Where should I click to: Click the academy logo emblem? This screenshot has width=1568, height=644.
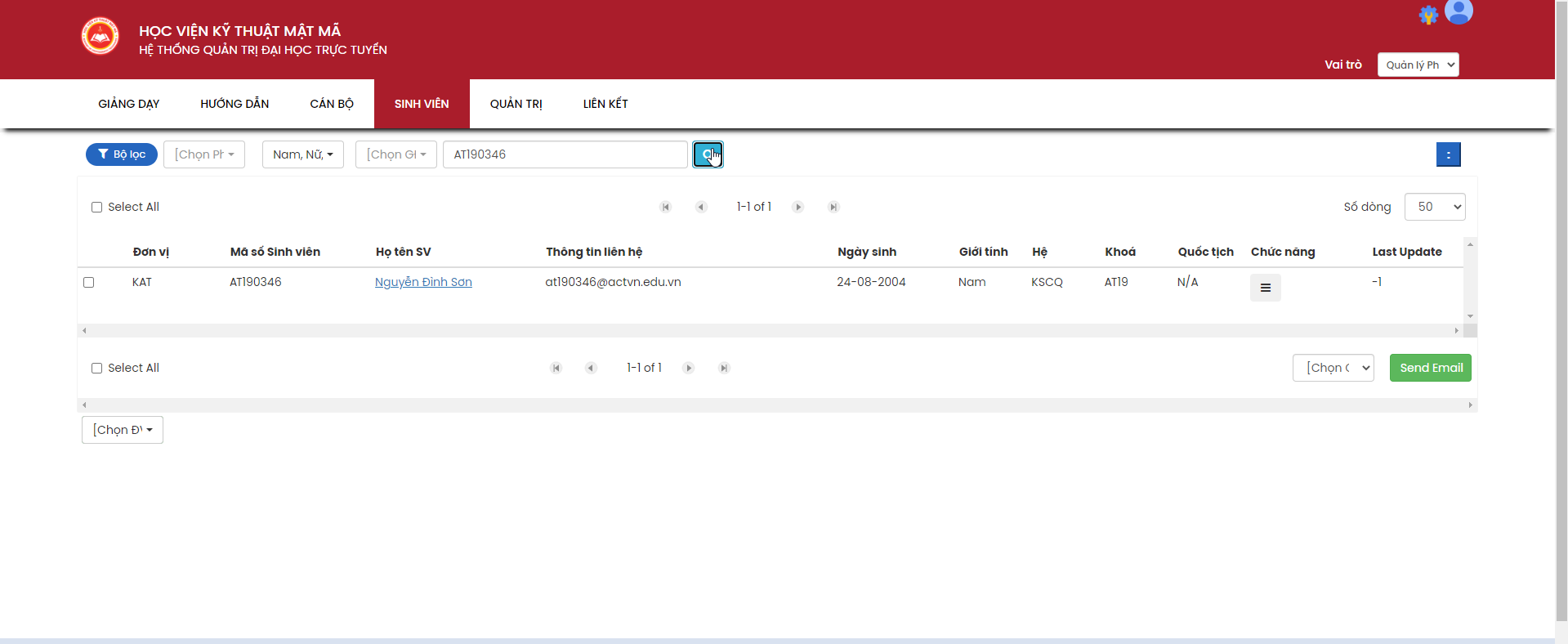(x=100, y=36)
